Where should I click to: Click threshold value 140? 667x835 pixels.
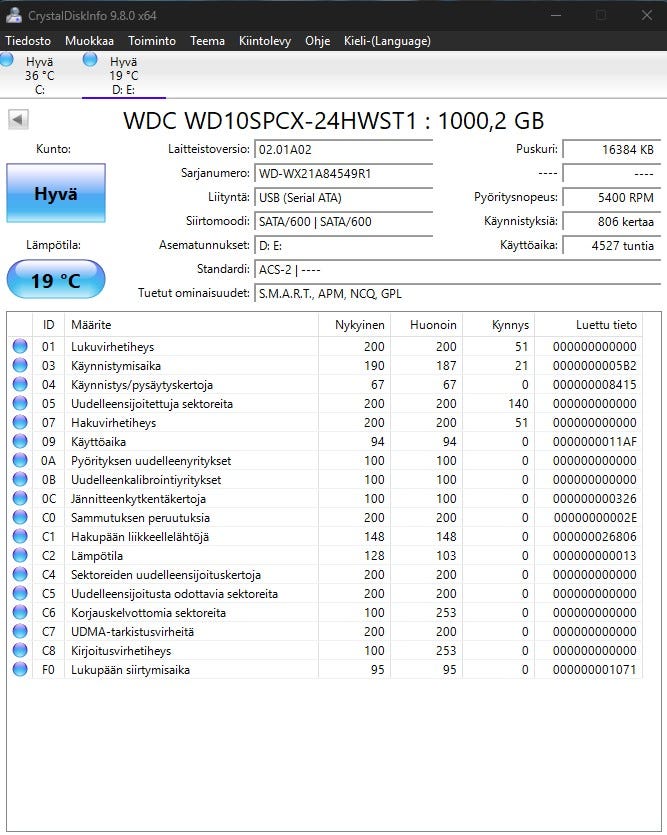[518, 404]
